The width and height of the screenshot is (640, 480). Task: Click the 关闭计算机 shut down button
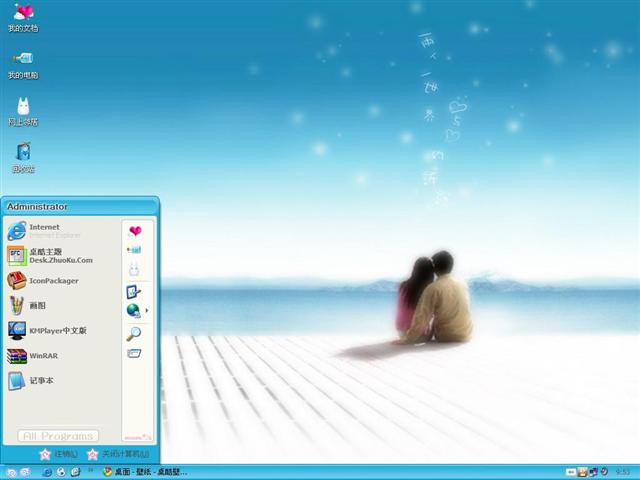[x=118, y=454]
